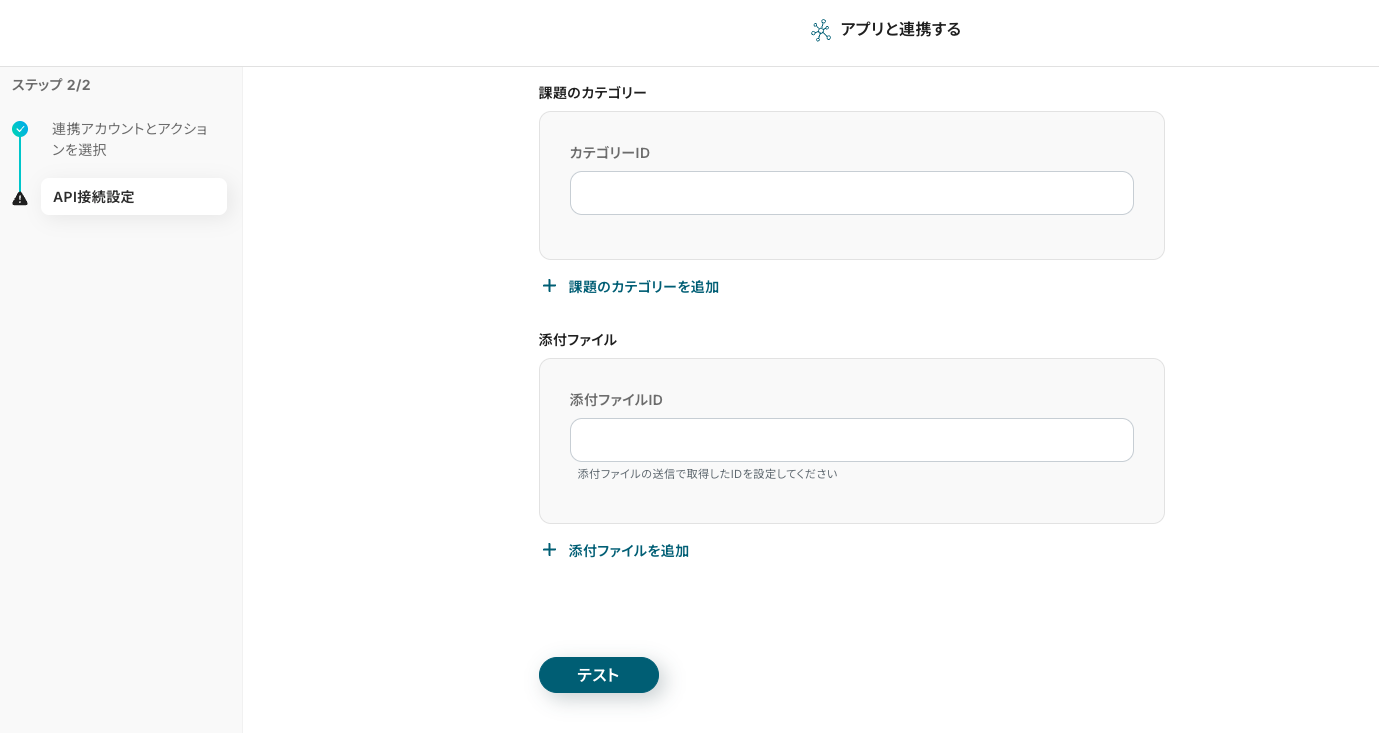Click the 課題のカテゴリー section label
The width and height of the screenshot is (1379, 733).
point(592,93)
